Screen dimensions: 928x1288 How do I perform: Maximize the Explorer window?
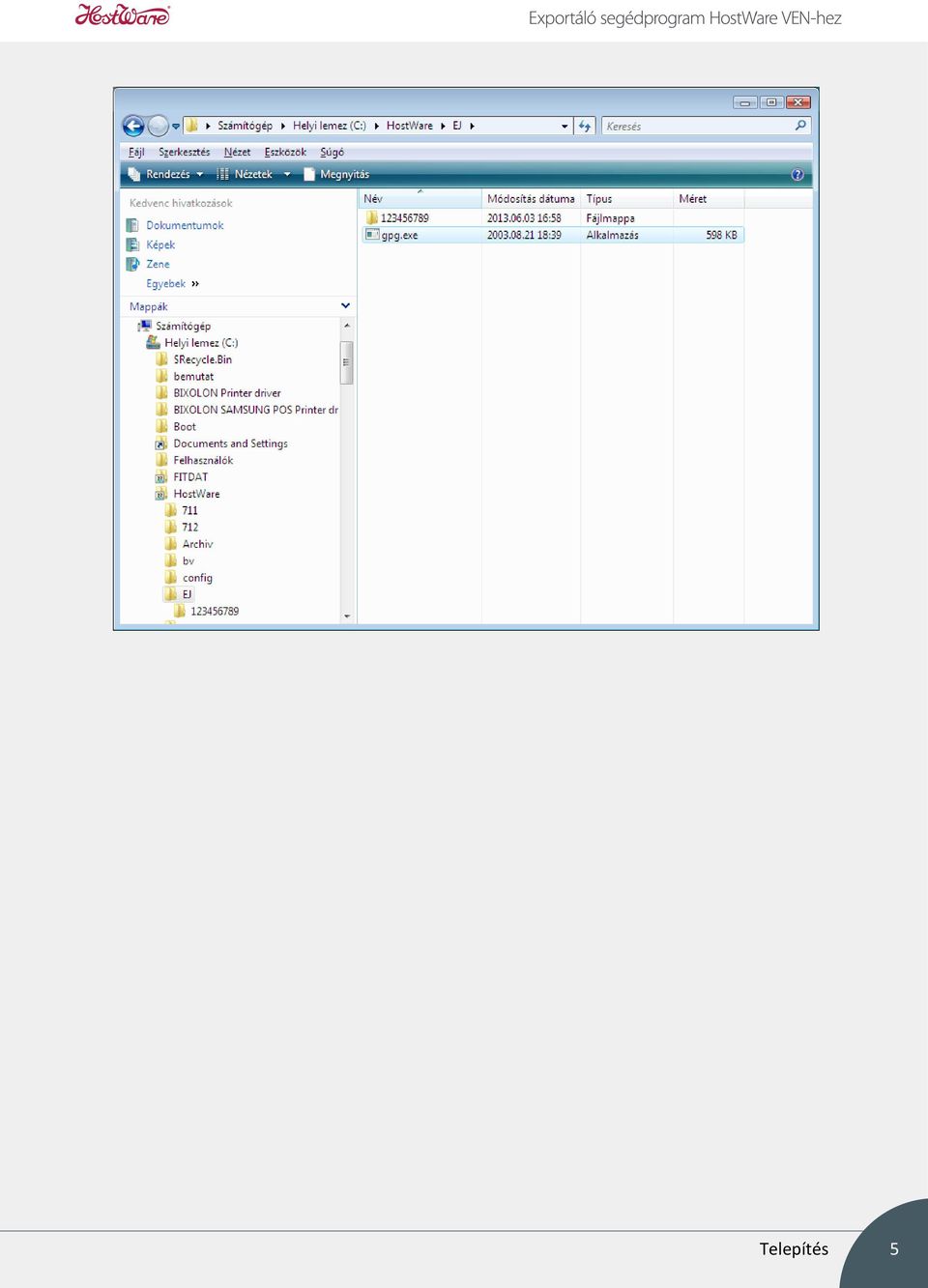(771, 102)
